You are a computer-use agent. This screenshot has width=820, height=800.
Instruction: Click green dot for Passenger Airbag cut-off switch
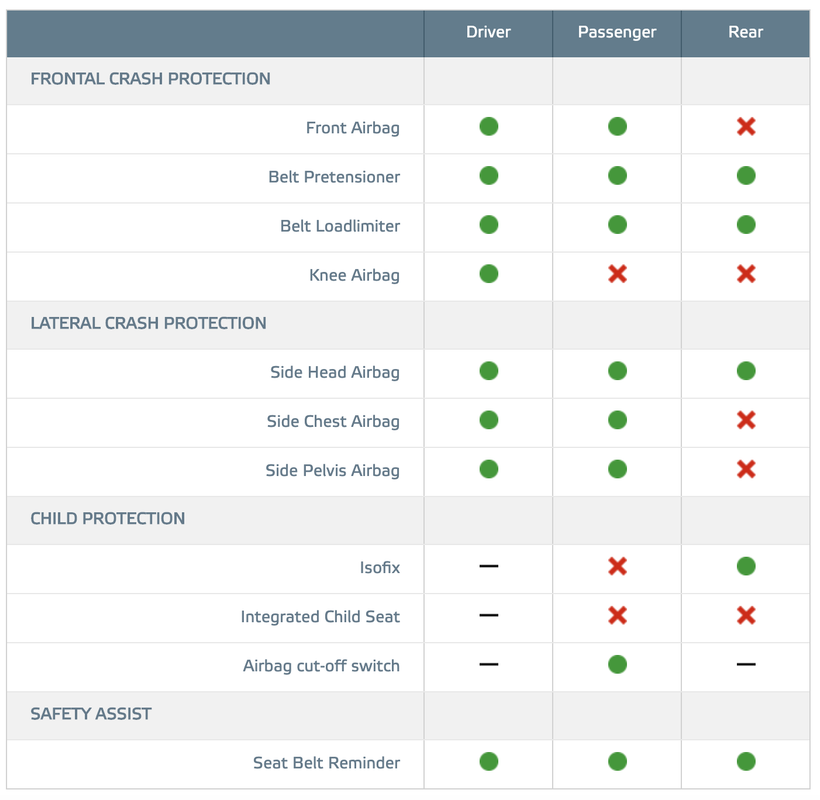click(x=617, y=664)
